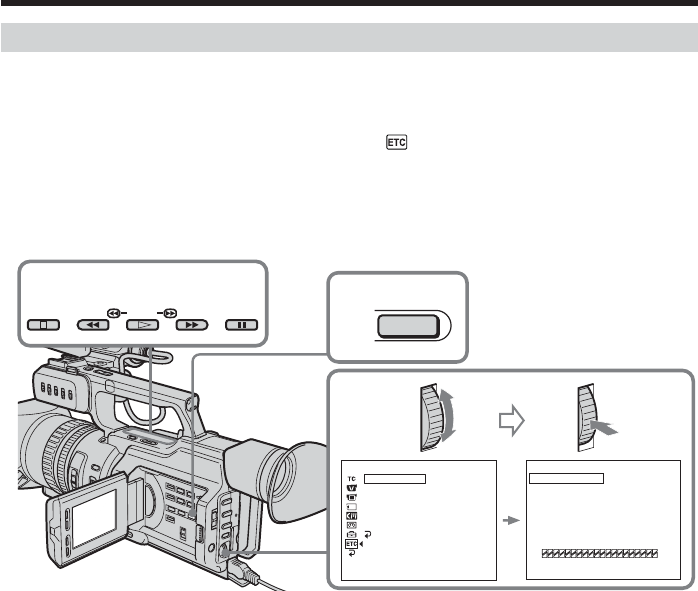Click the camcorder's flip-out LCD screen
This screenshot has width=698, height=591.
coord(94,518)
